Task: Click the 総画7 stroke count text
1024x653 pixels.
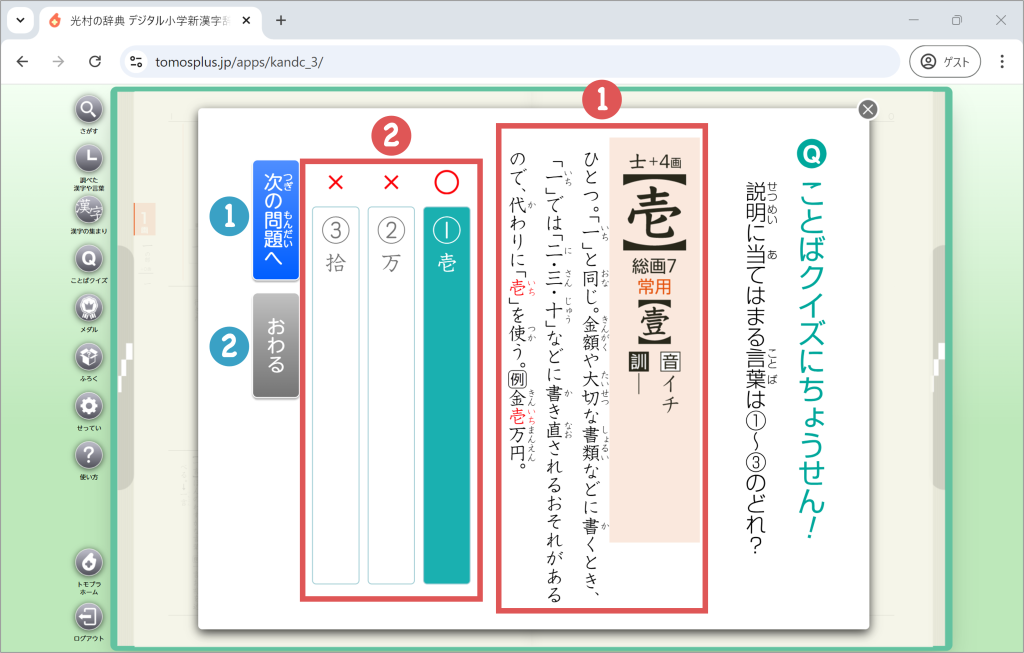Action: coord(654,266)
